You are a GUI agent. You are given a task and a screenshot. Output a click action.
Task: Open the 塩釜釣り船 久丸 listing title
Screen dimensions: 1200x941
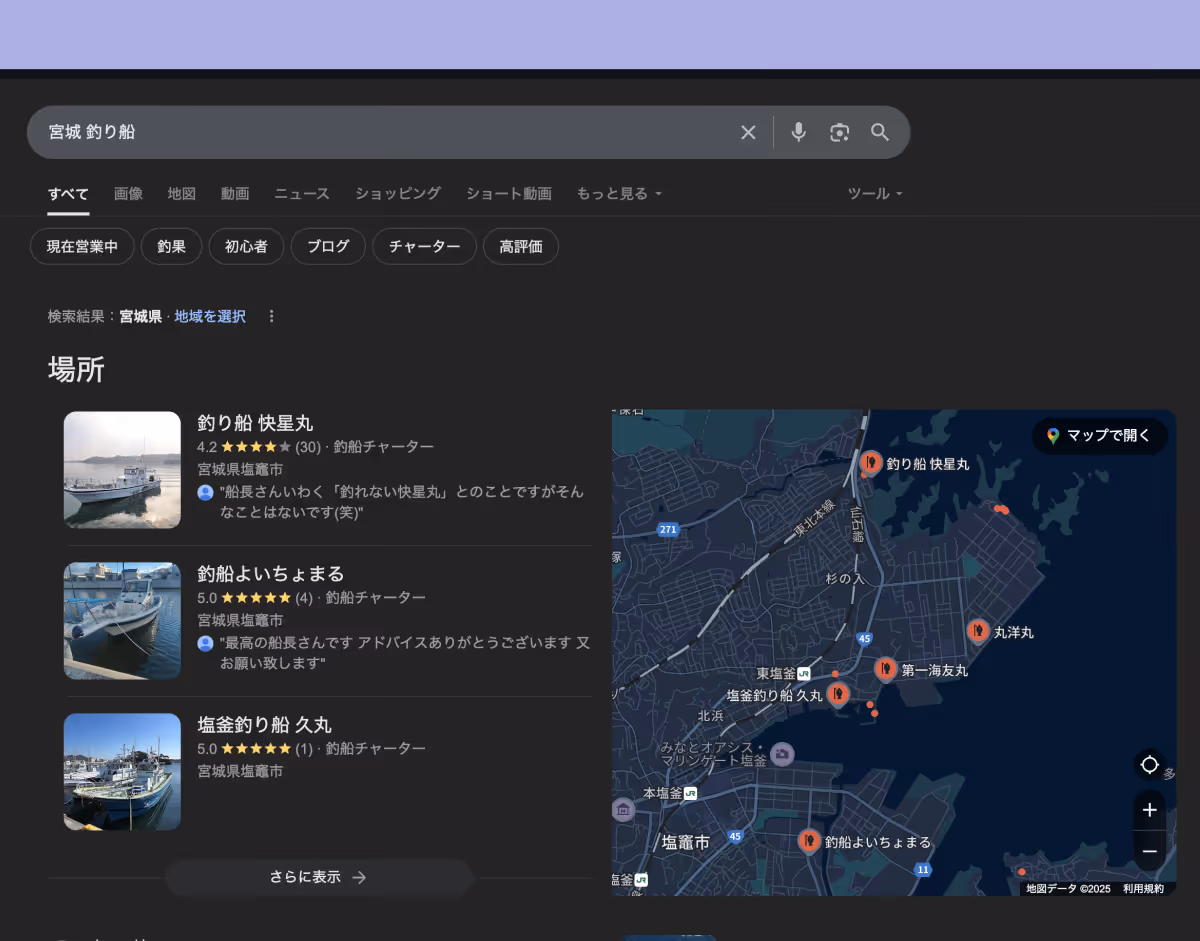click(x=264, y=725)
